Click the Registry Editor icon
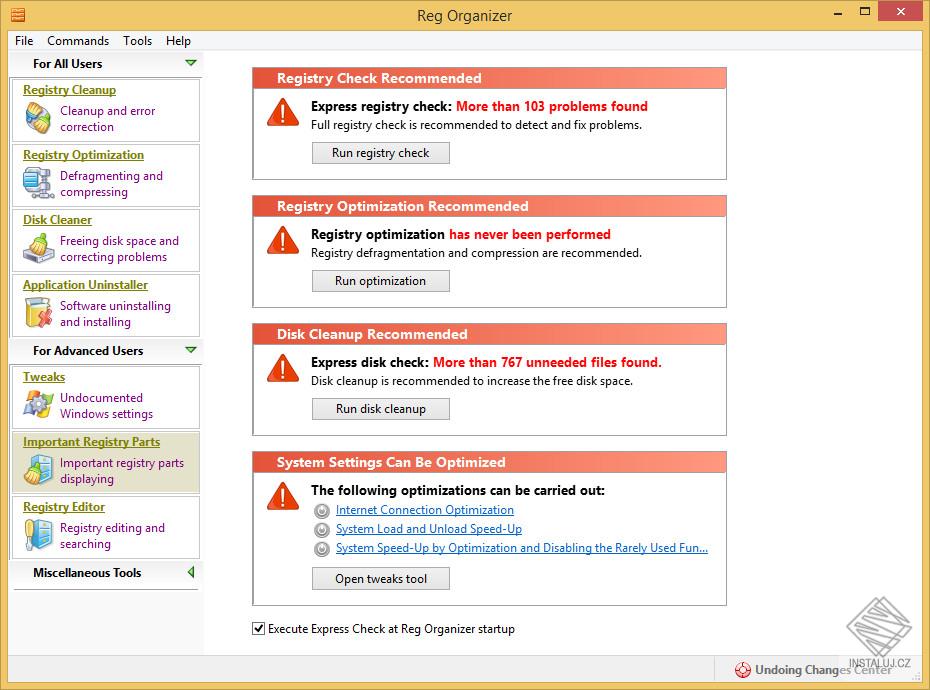Image resolution: width=930 pixels, height=690 pixels. point(38,535)
